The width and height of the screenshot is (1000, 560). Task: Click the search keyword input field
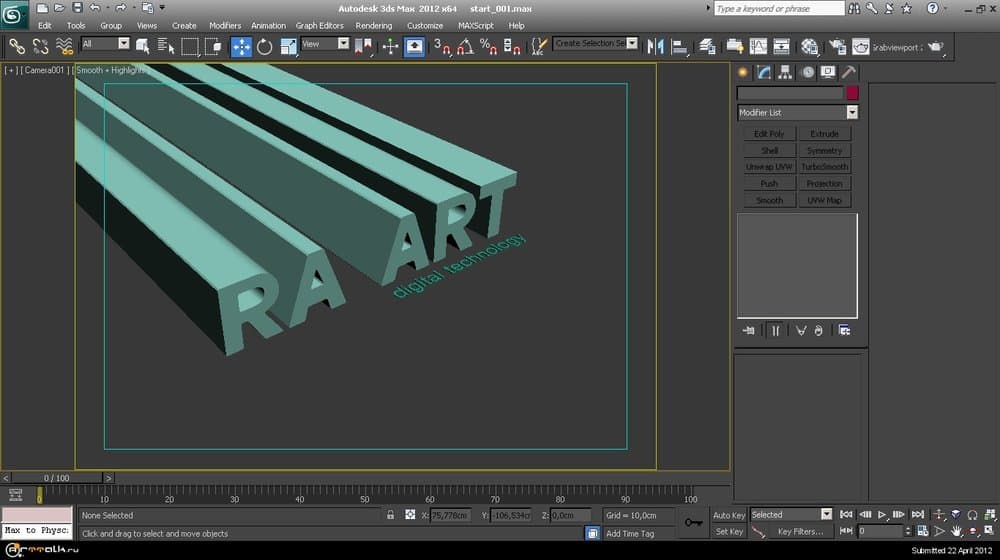(x=778, y=8)
